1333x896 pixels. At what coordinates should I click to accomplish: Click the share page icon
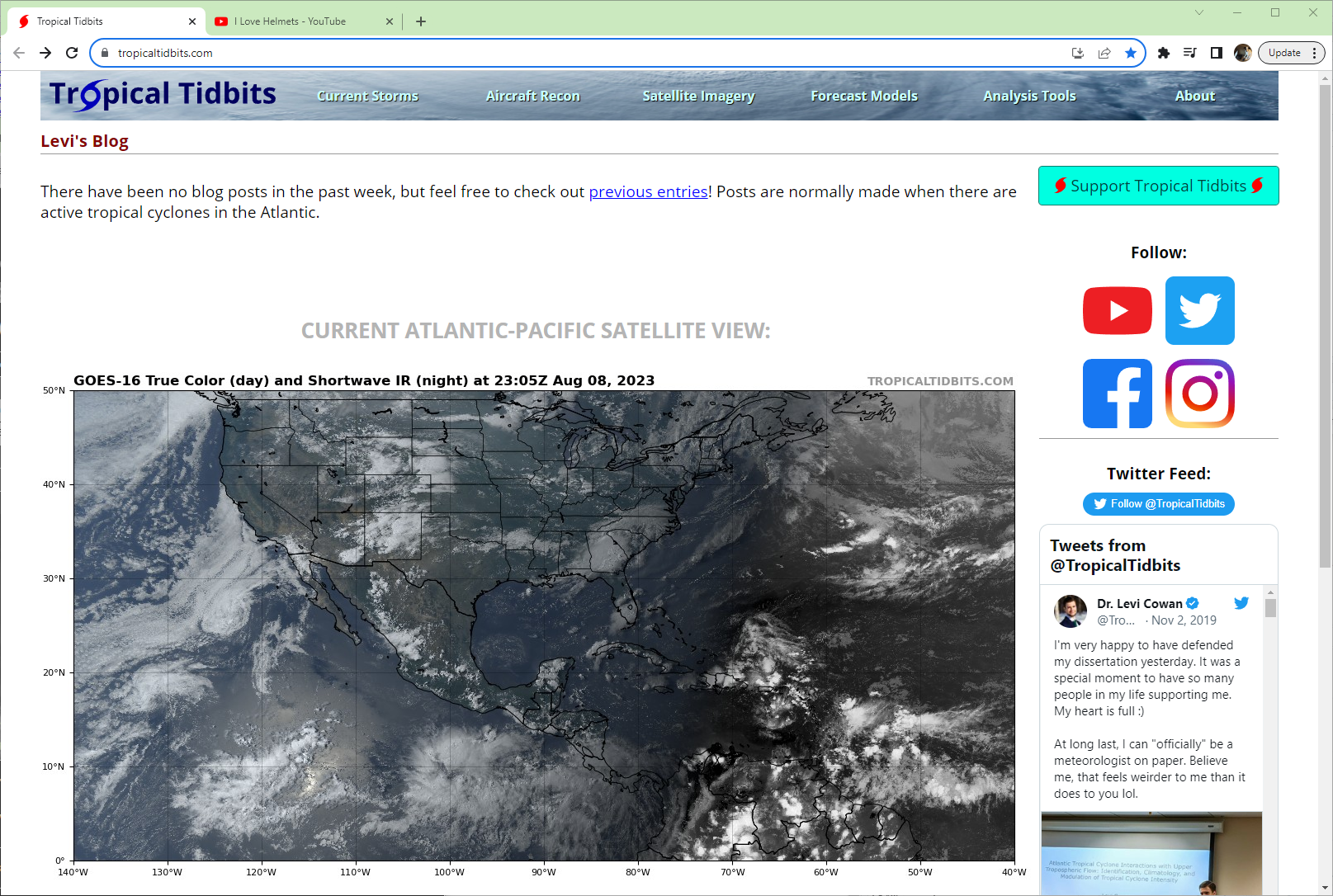[x=1104, y=53]
